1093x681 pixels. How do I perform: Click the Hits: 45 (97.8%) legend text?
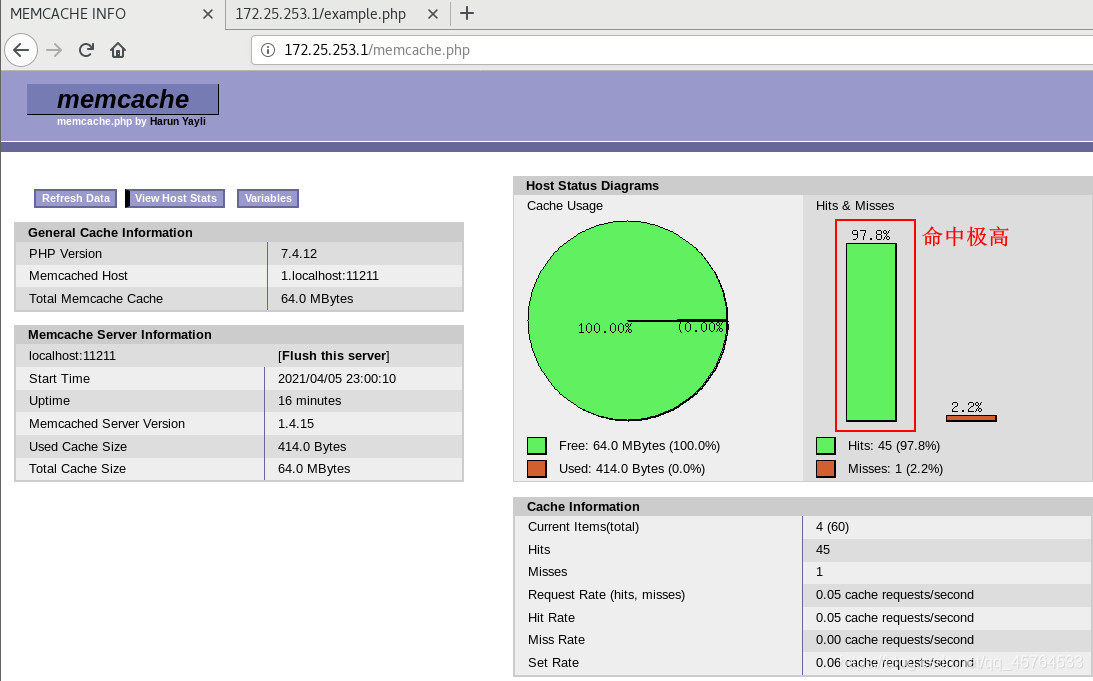pos(894,445)
